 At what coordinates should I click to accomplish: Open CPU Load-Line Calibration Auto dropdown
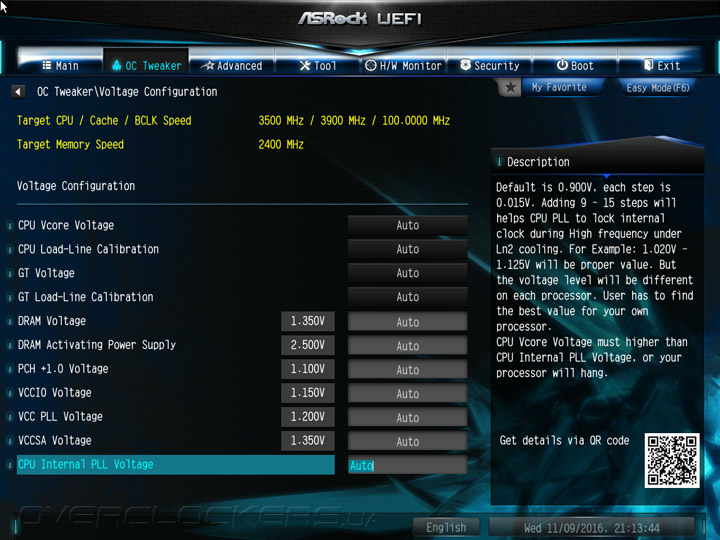coord(407,249)
